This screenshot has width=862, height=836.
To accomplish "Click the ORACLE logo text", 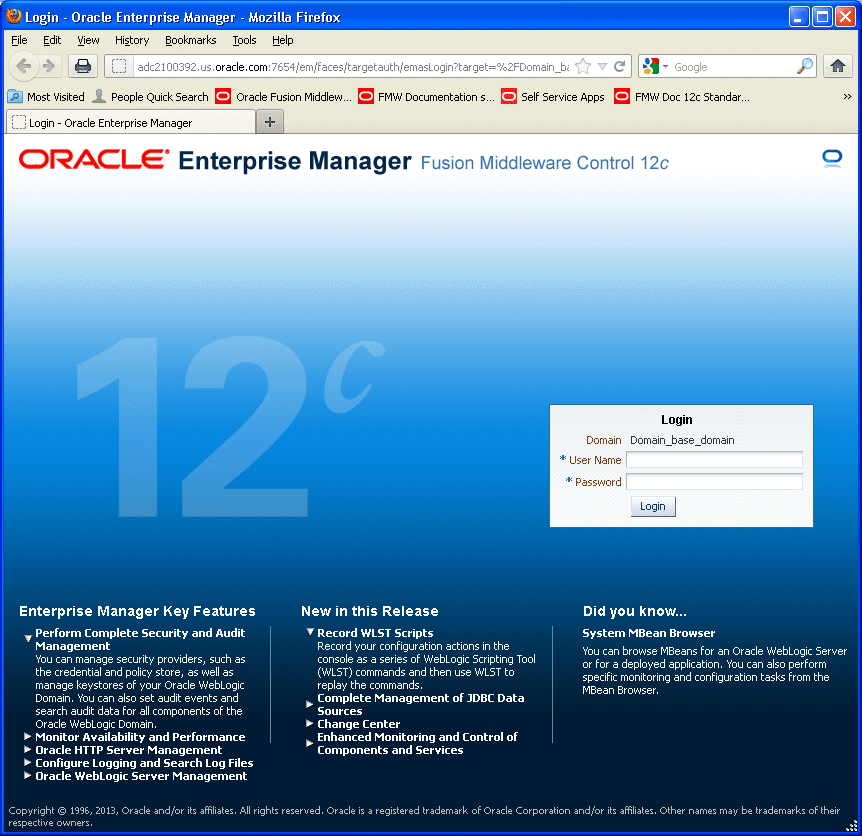I will click(x=94, y=159).
